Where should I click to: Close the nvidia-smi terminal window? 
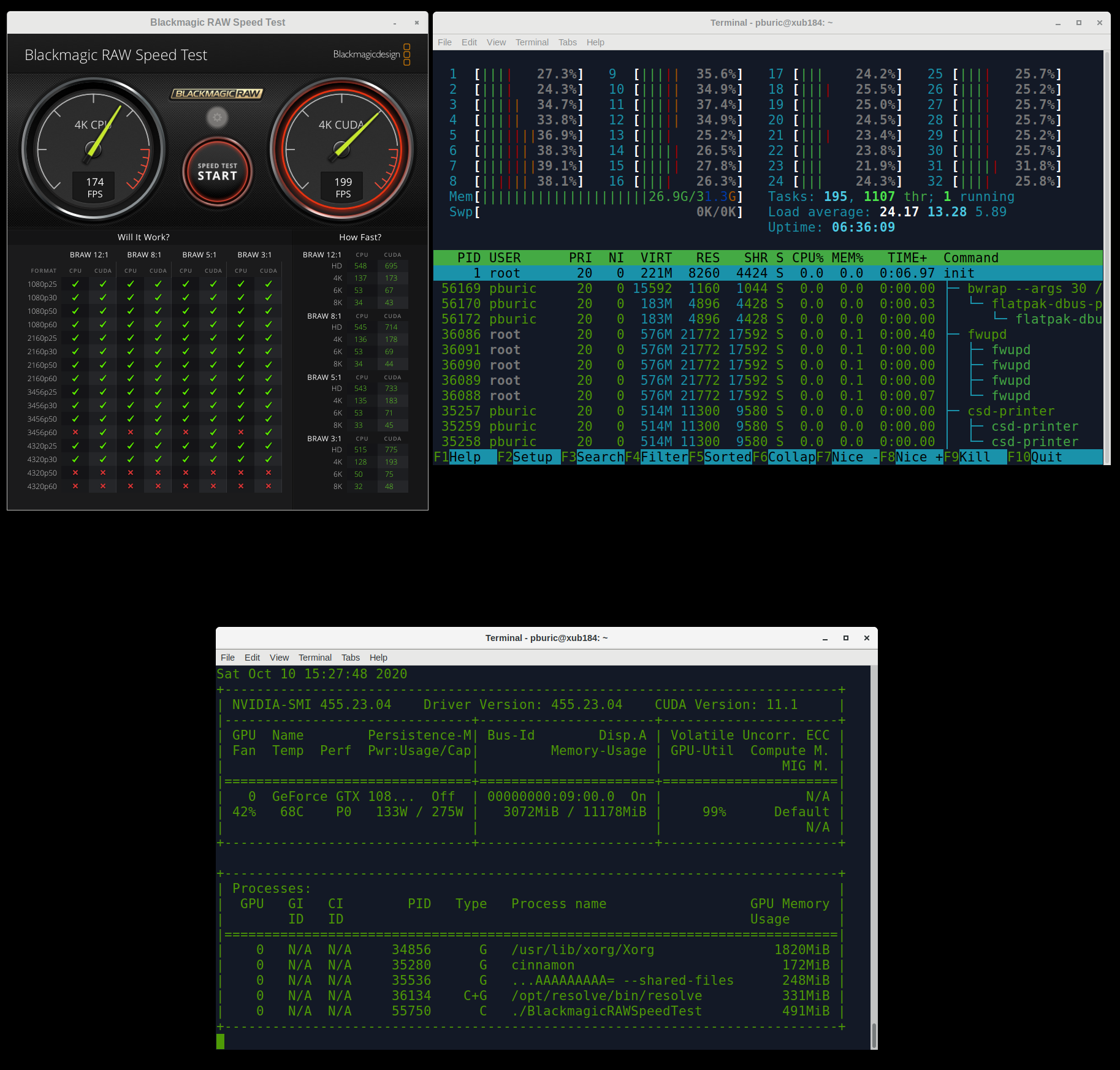867,638
